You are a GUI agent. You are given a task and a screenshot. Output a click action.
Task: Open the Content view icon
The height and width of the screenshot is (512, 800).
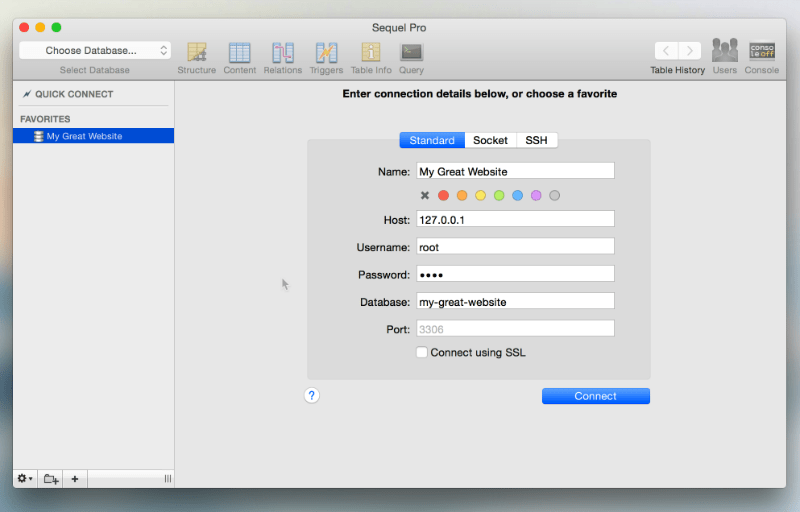(x=239, y=52)
